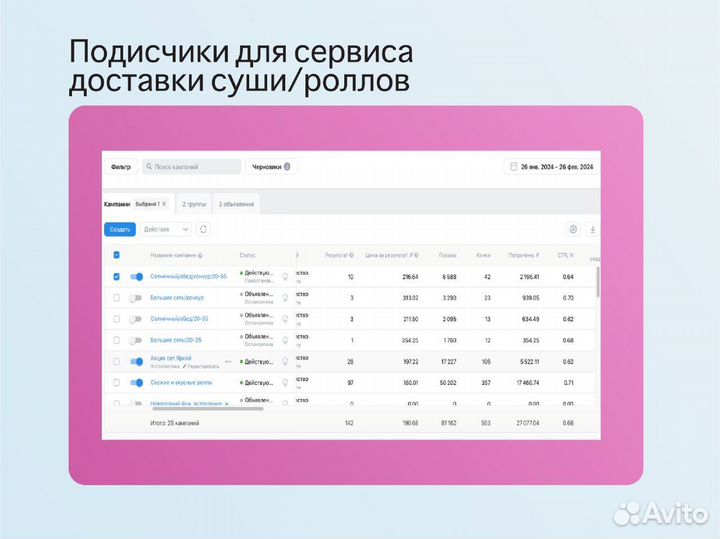
Task: Click price per result value 216.64
Action: pos(410,277)
